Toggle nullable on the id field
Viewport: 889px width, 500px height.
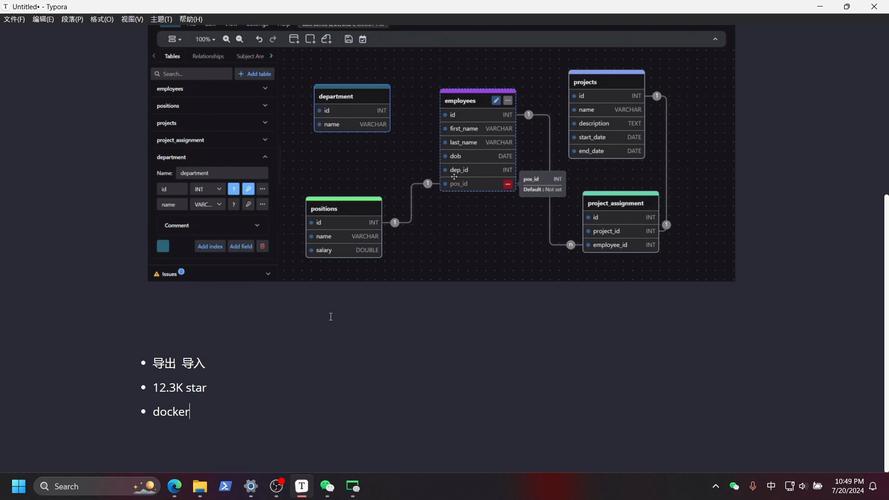234,189
